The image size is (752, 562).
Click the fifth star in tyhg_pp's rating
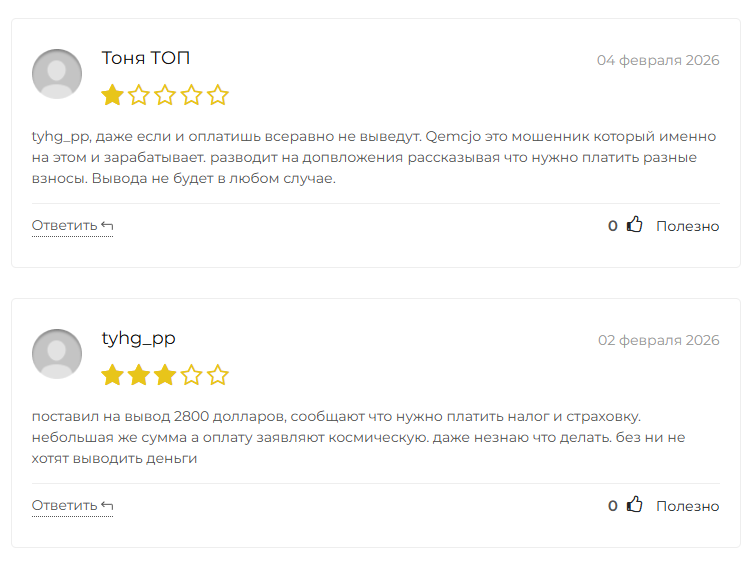coord(218,376)
